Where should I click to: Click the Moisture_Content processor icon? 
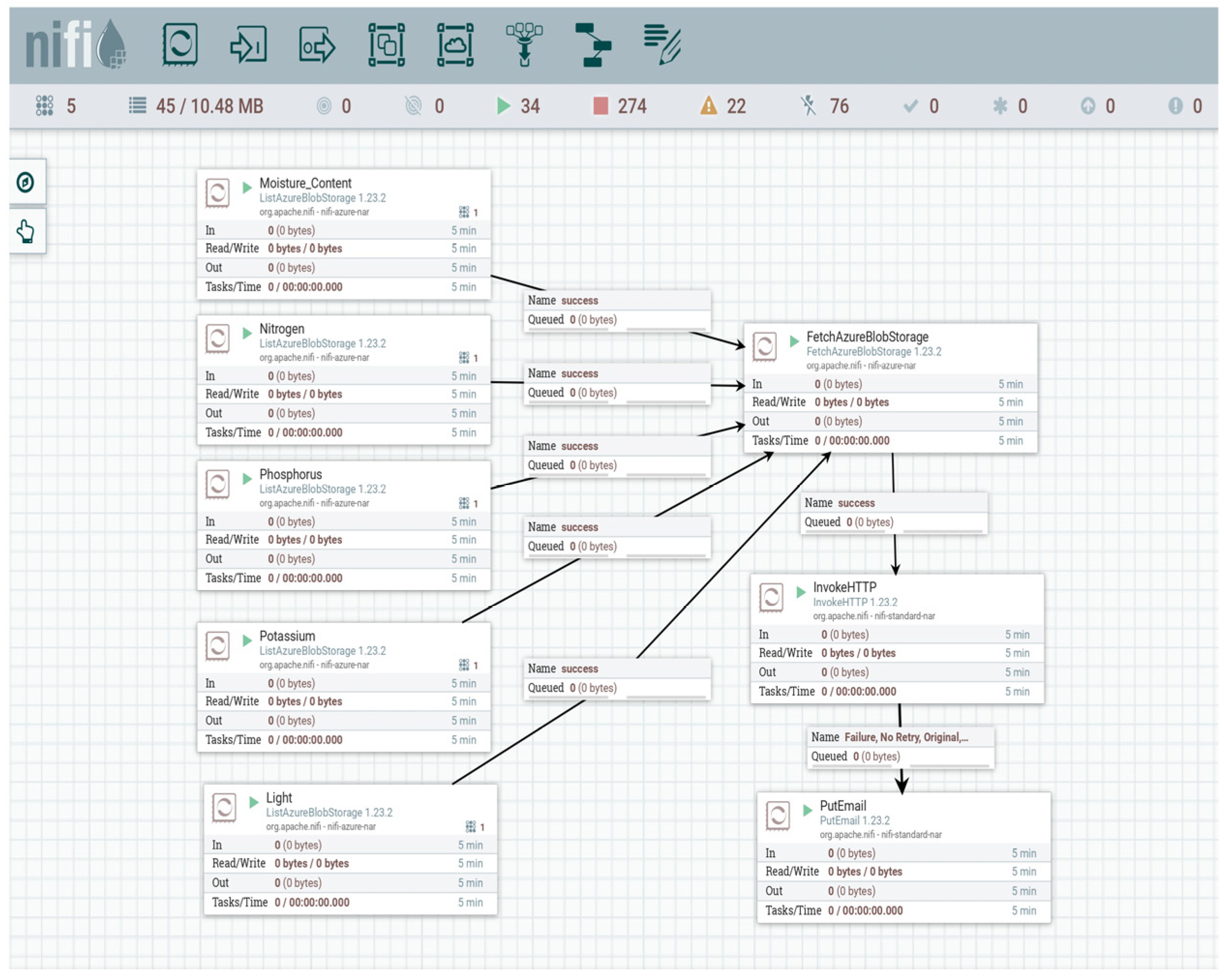217,193
